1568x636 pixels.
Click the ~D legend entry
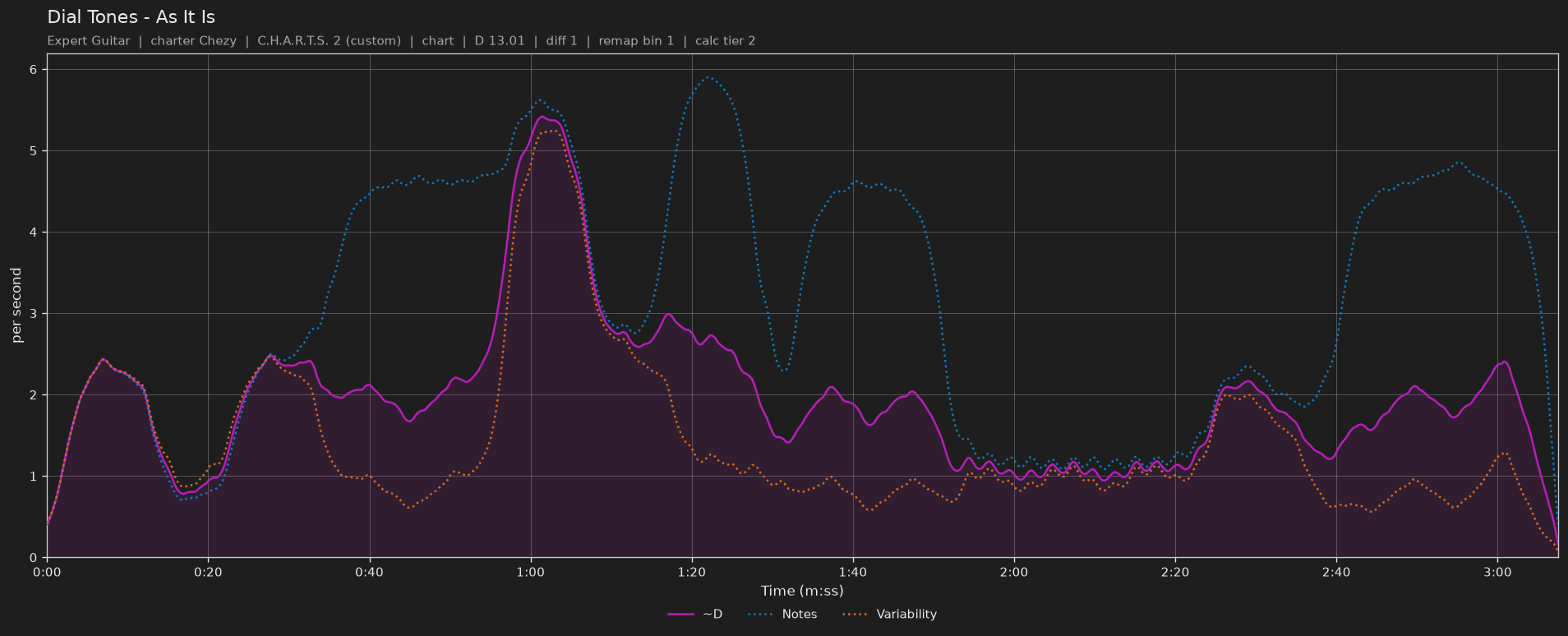[x=695, y=614]
